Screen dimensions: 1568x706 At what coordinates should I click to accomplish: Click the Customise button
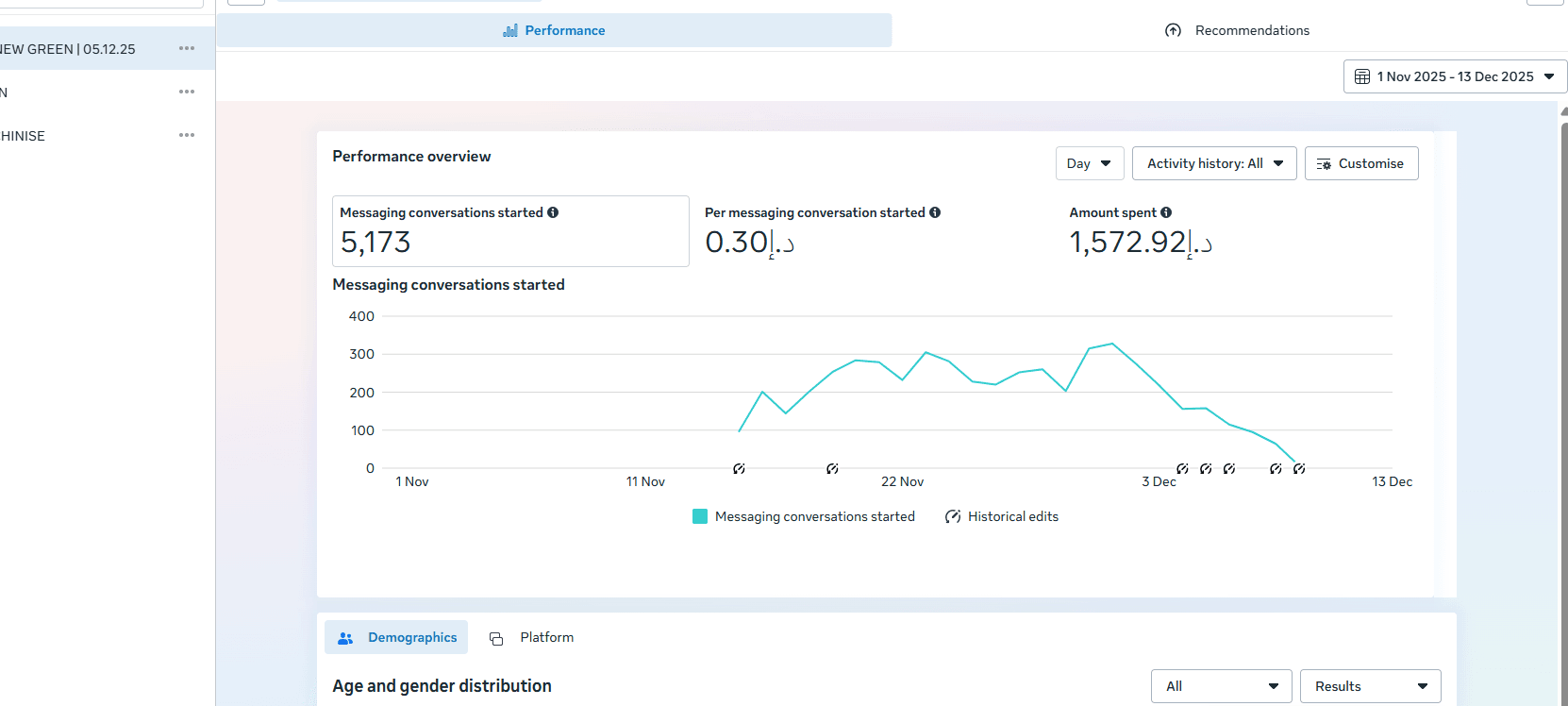pyautogui.click(x=1361, y=163)
